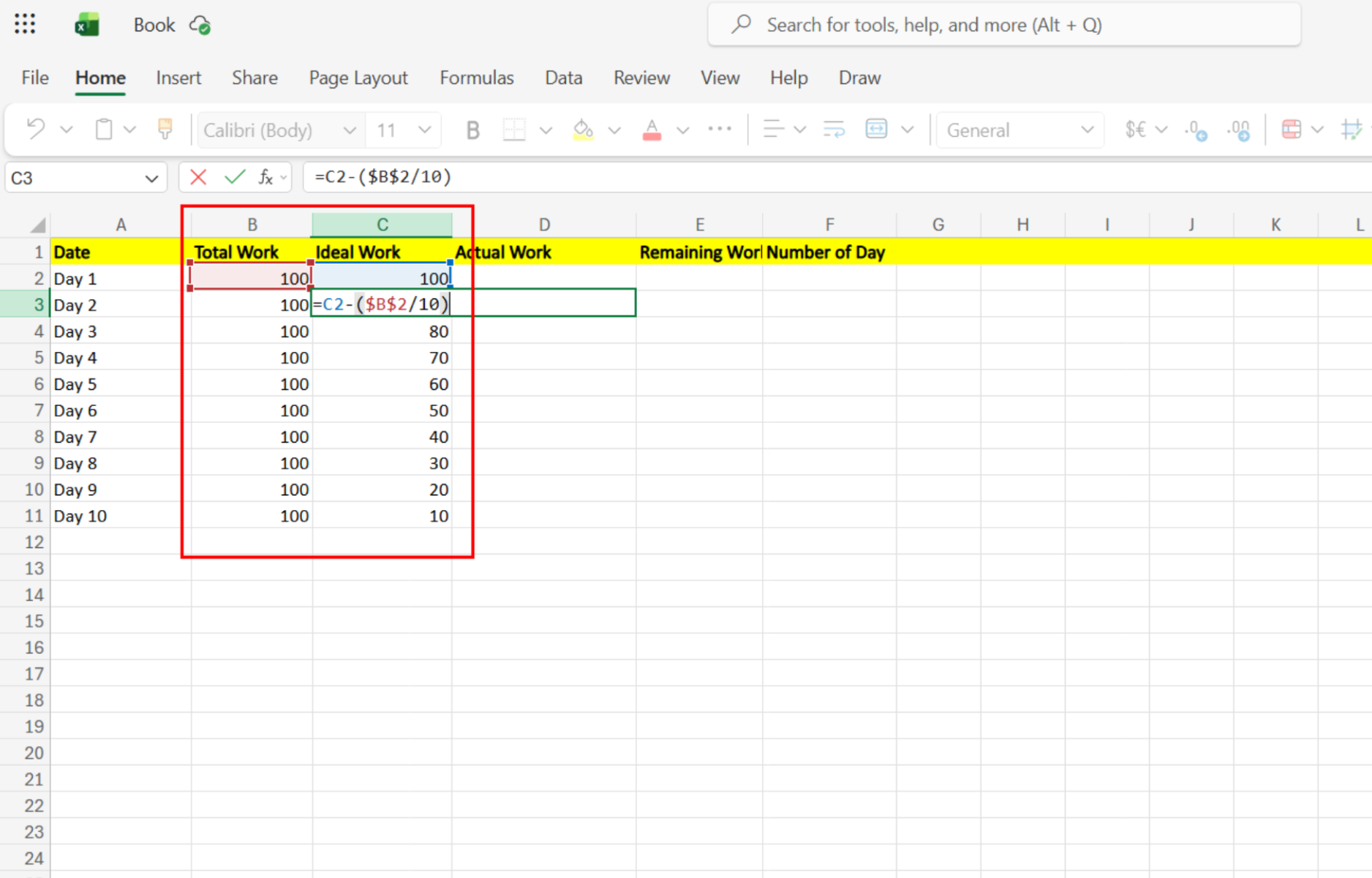The height and width of the screenshot is (878, 1372).
Task: Select the Ideal Work cell showing 80
Action: (x=382, y=331)
